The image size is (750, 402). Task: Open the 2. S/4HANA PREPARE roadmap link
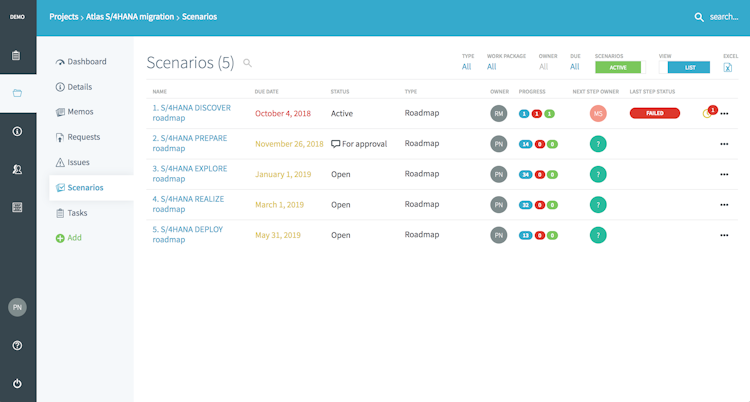(x=190, y=143)
